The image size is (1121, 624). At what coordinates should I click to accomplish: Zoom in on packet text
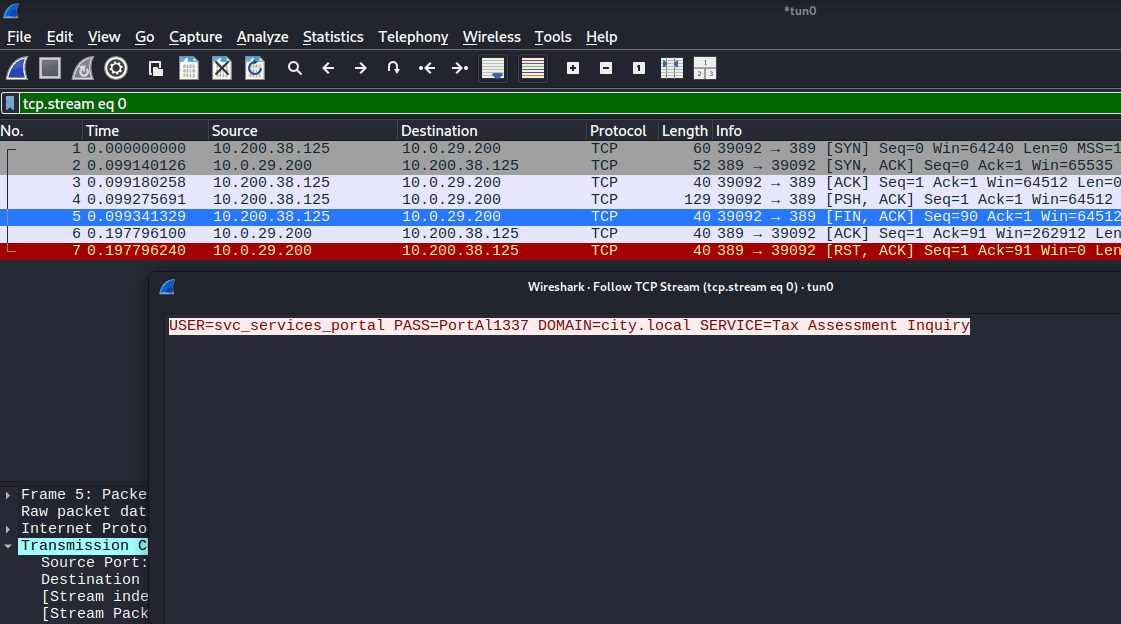pyautogui.click(x=573, y=68)
